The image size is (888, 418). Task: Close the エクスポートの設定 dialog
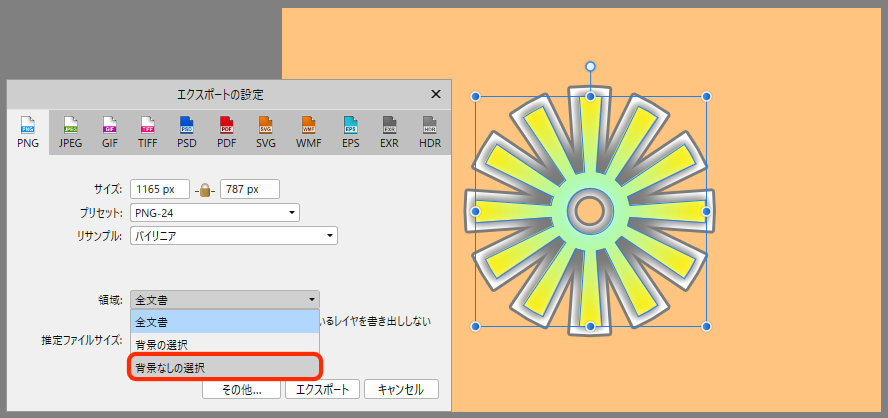click(x=436, y=94)
